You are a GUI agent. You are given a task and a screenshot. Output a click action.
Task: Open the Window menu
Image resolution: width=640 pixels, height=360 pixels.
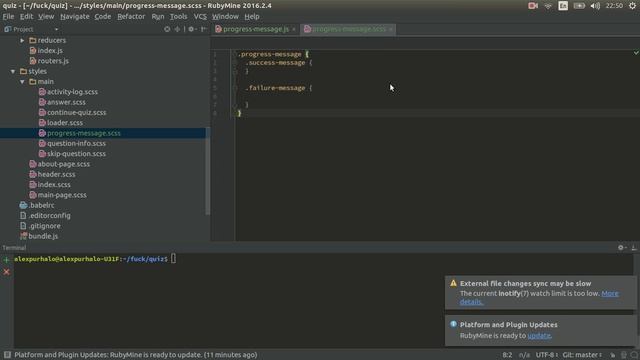click(225, 17)
